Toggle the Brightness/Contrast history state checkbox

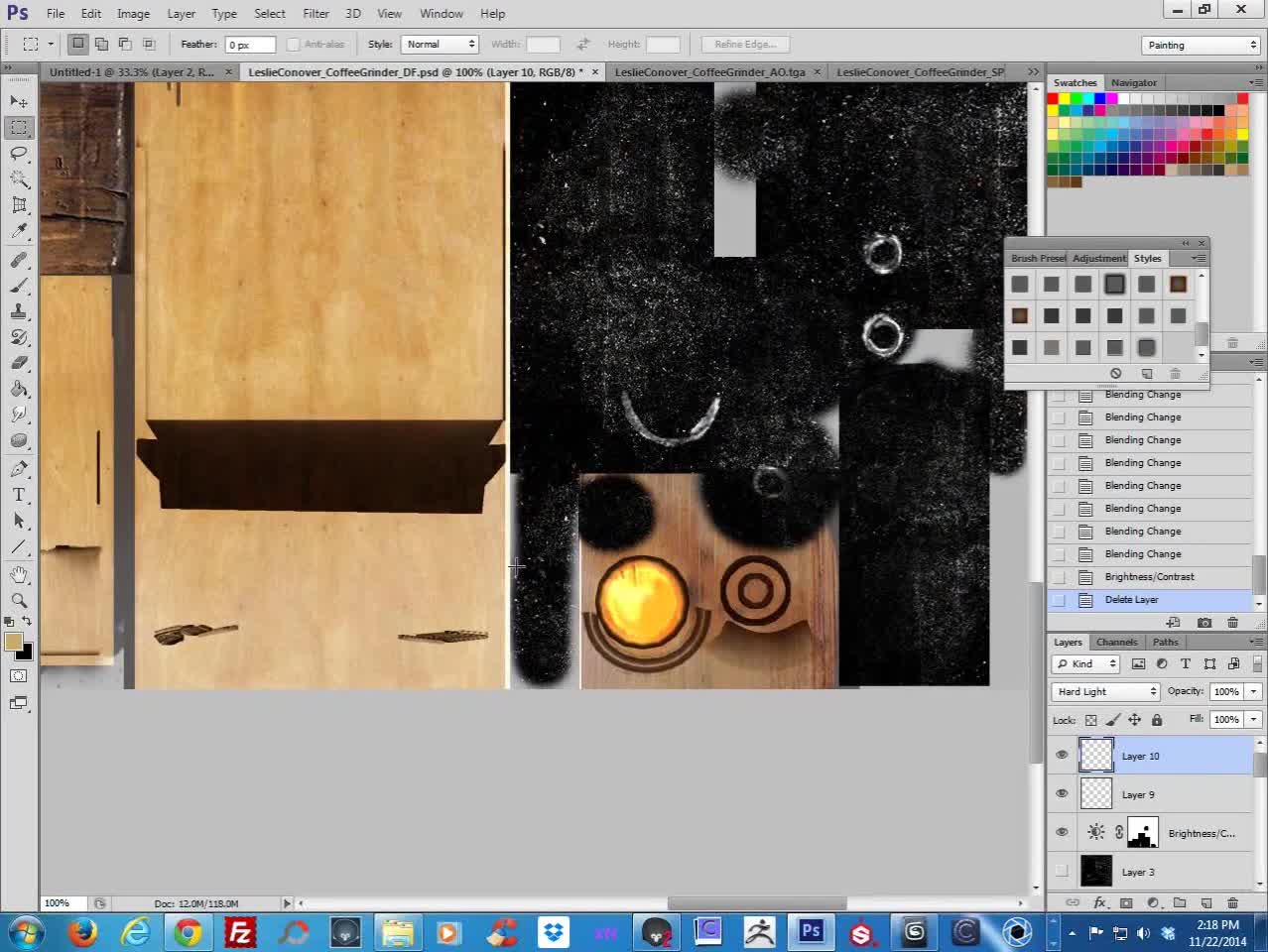1059,577
